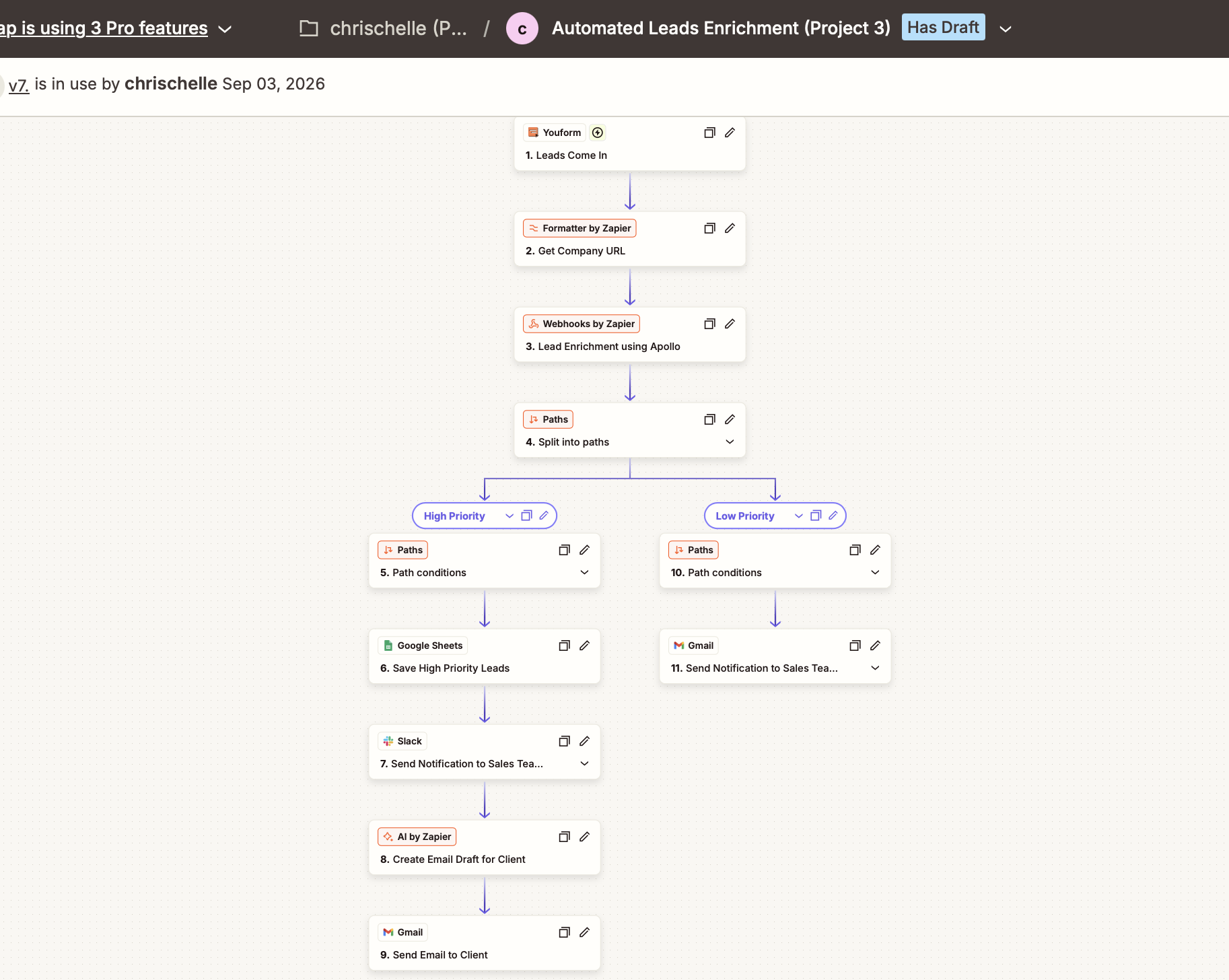
Task: Click the chrischelle avatar circle
Action: point(522,28)
